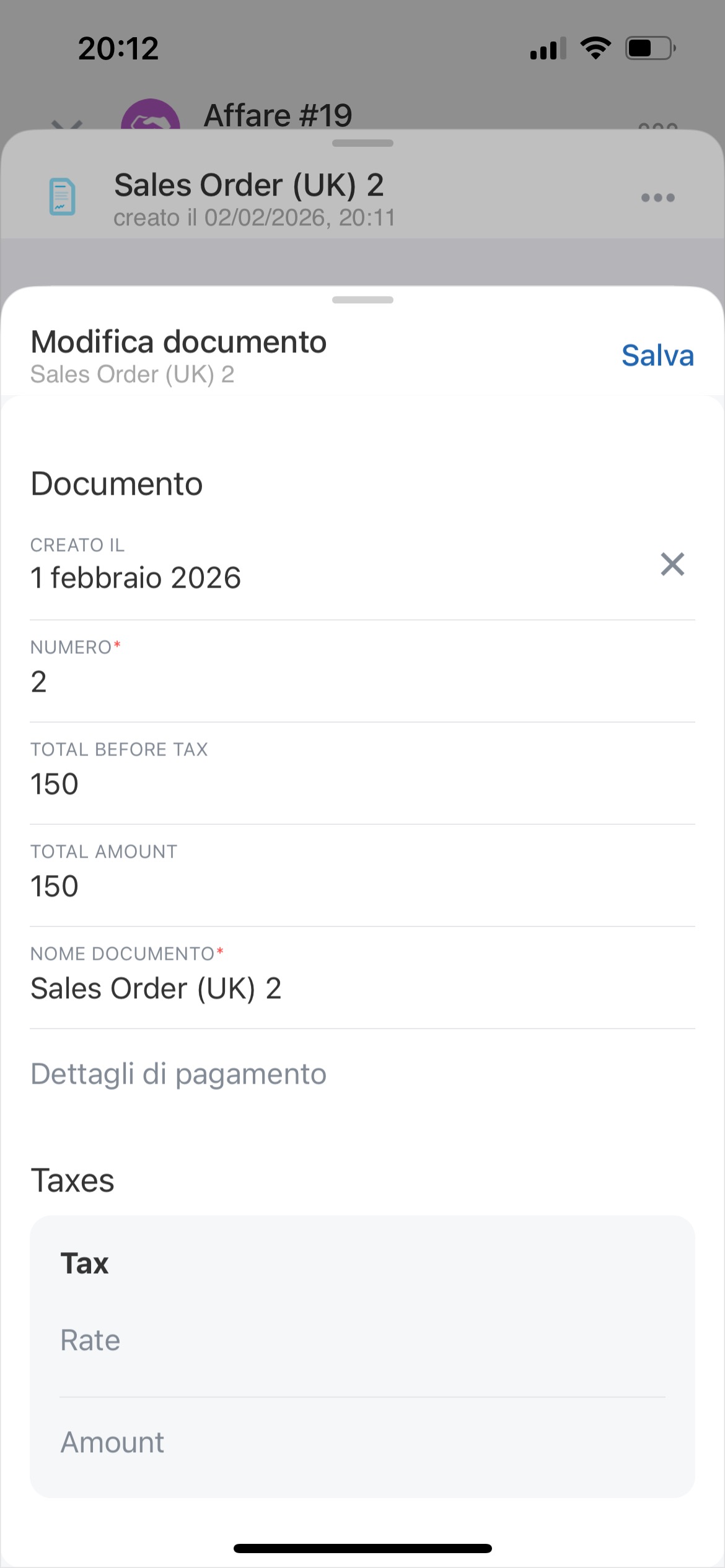Enter text in Dettagli di pagamento

pos(362,1074)
